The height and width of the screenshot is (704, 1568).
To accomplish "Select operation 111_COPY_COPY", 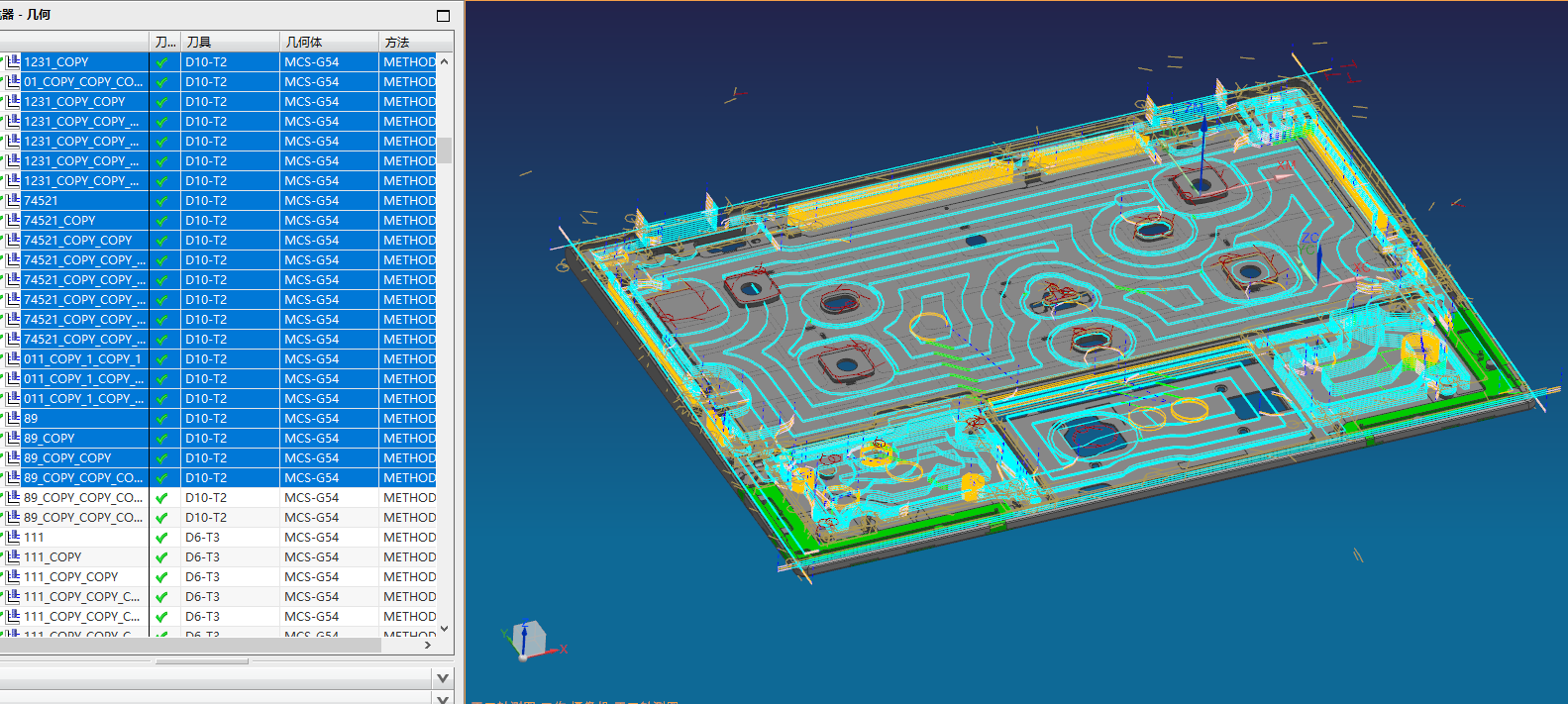I will 71,576.
